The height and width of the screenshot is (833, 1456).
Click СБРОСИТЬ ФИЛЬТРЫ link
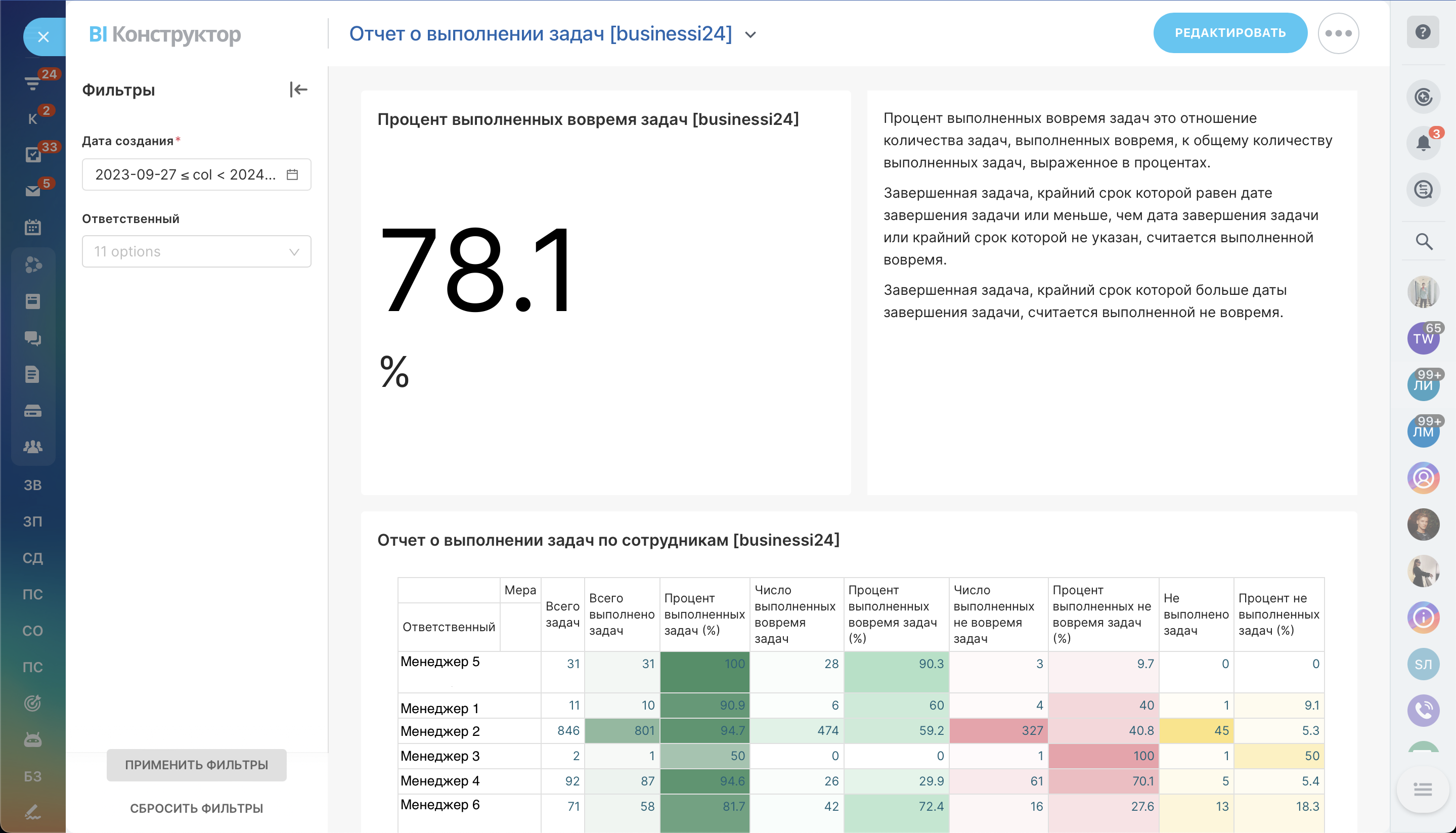pos(196,808)
